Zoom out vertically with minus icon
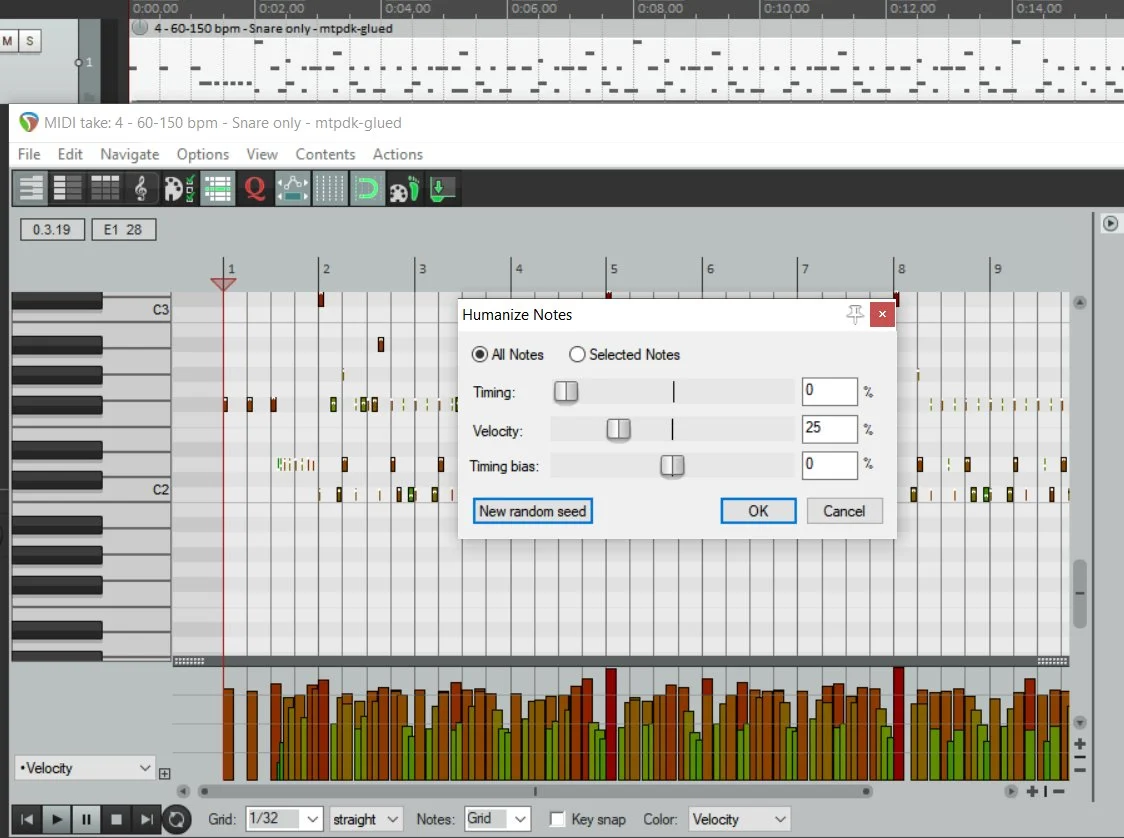 (1080, 770)
